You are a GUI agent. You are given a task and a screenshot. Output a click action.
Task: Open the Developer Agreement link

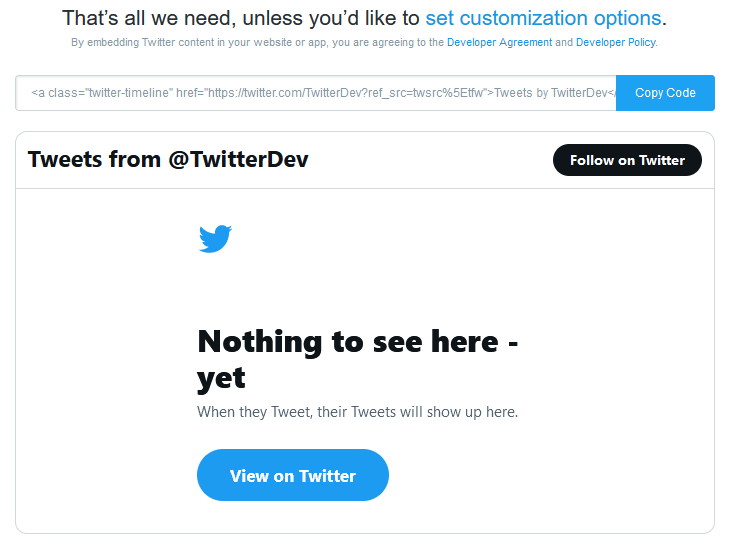point(498,43)
